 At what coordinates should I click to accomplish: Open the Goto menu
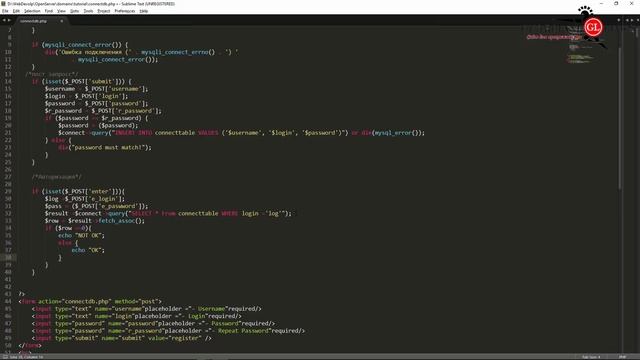(x=75, y=11)
